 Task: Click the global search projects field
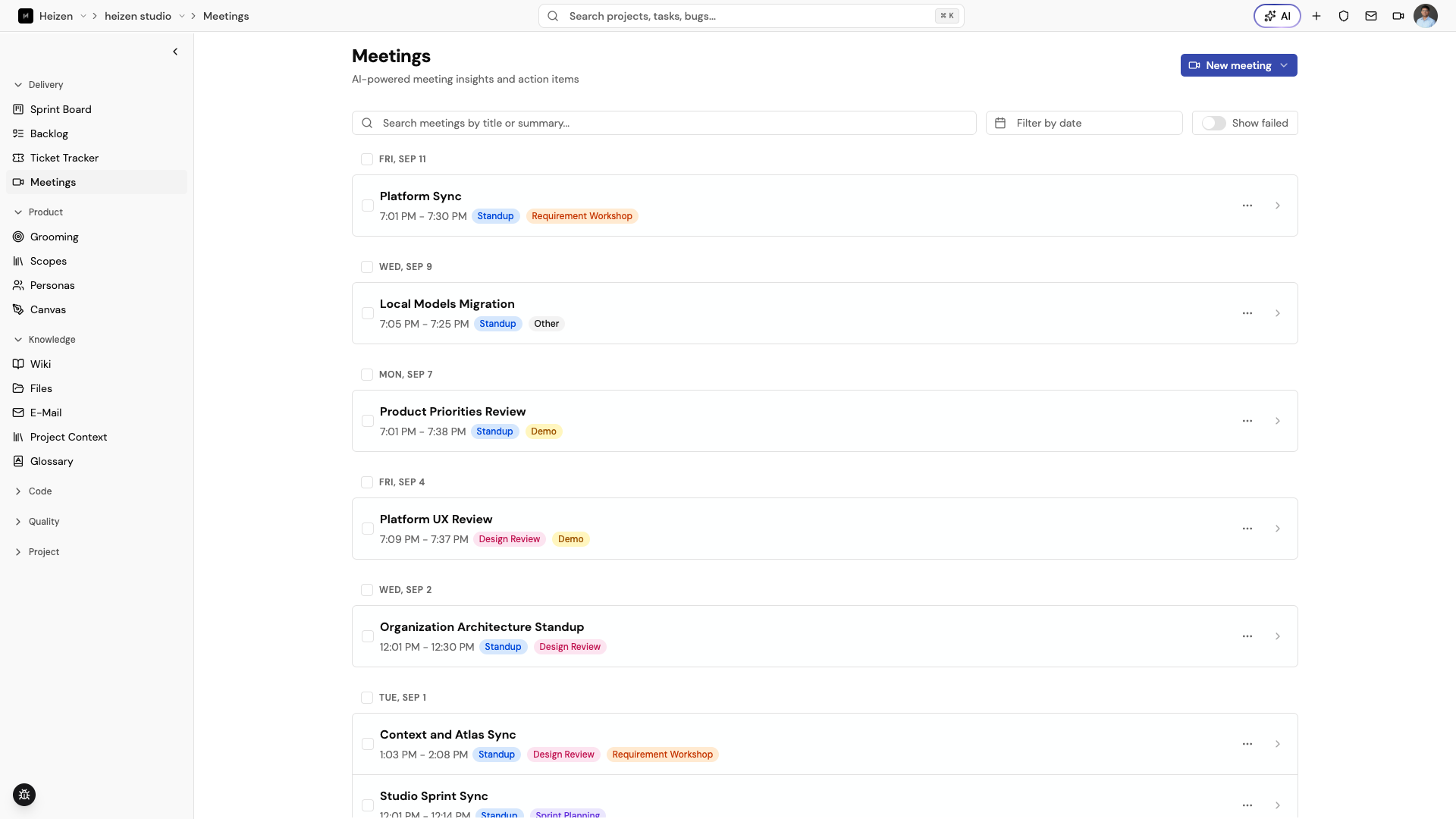pos(751,16)
